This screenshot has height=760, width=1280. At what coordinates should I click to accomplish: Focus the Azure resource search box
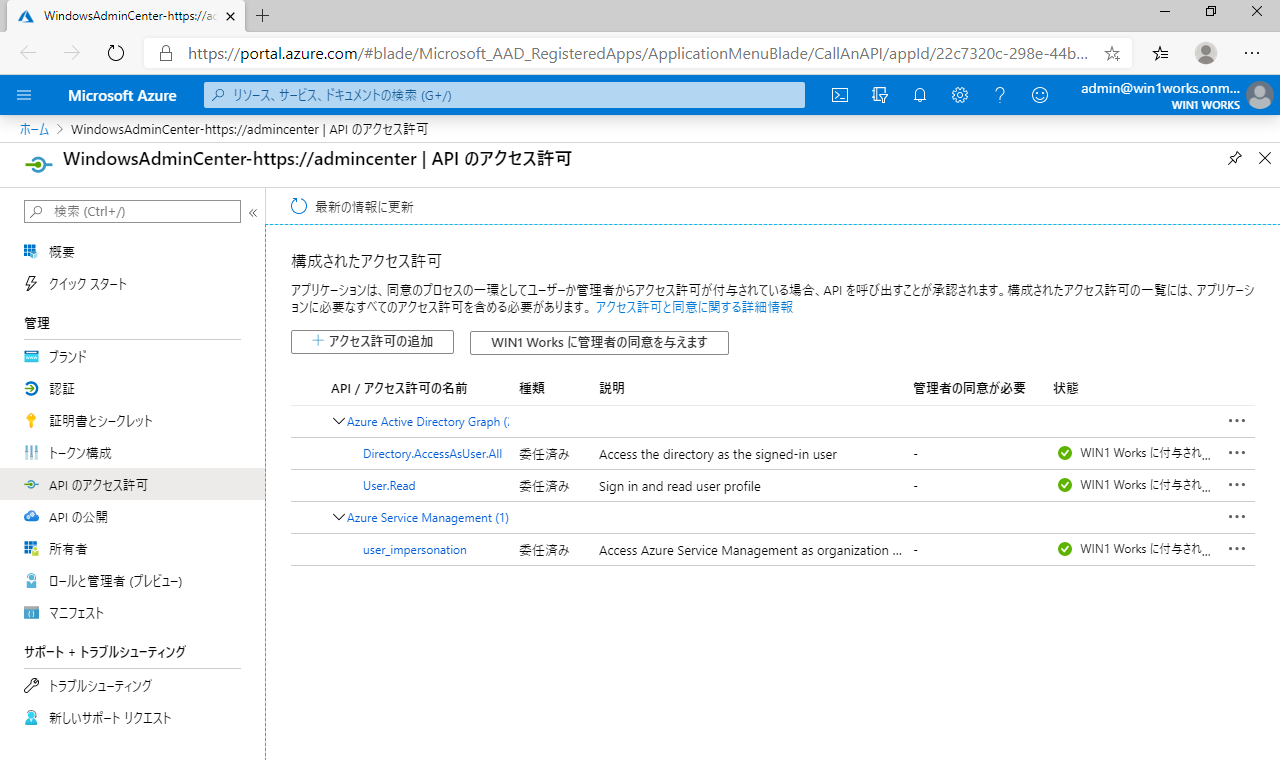[x=504, y=95]
